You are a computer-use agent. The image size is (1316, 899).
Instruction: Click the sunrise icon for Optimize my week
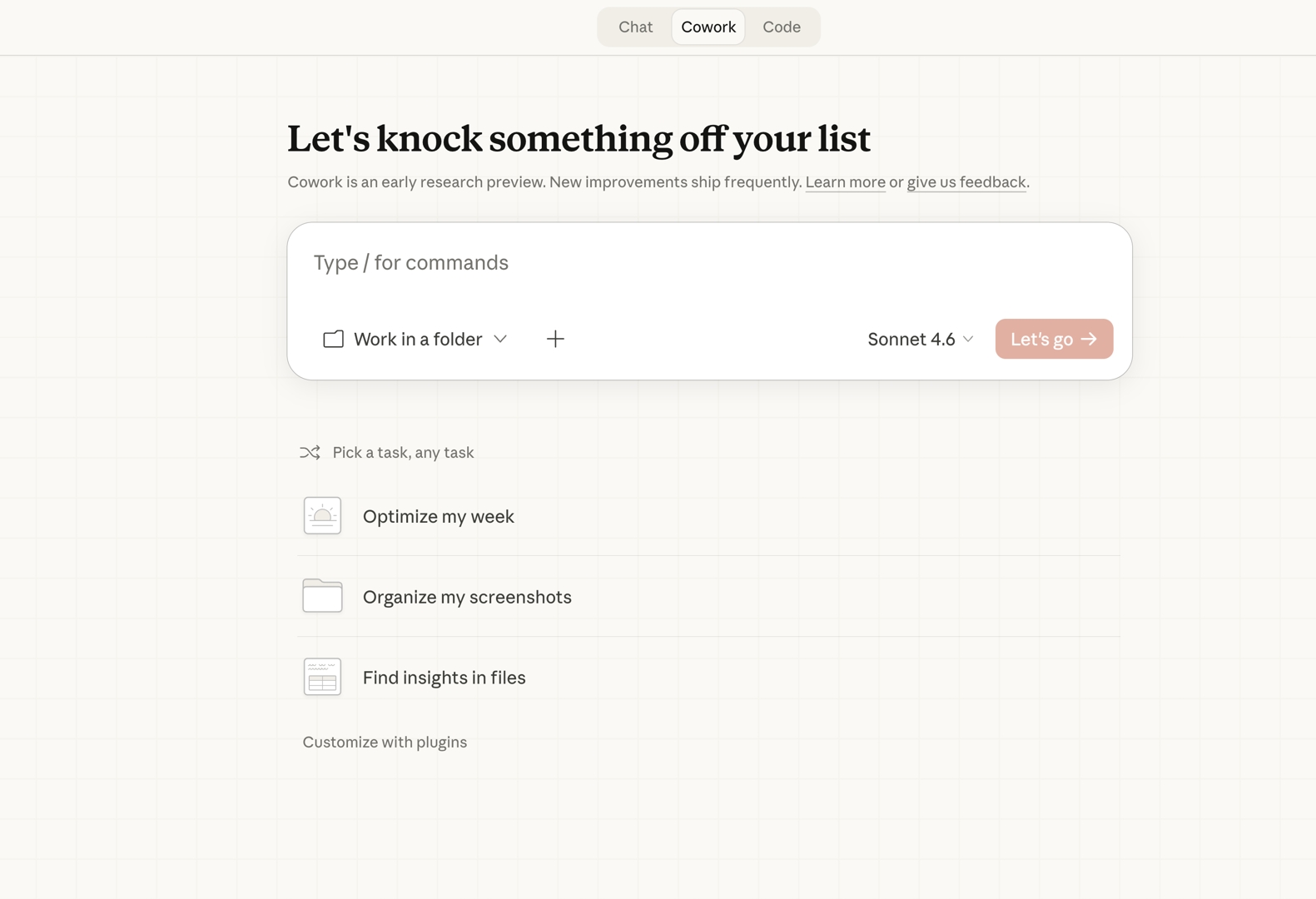pyautogui.click(x=322, y=516)
